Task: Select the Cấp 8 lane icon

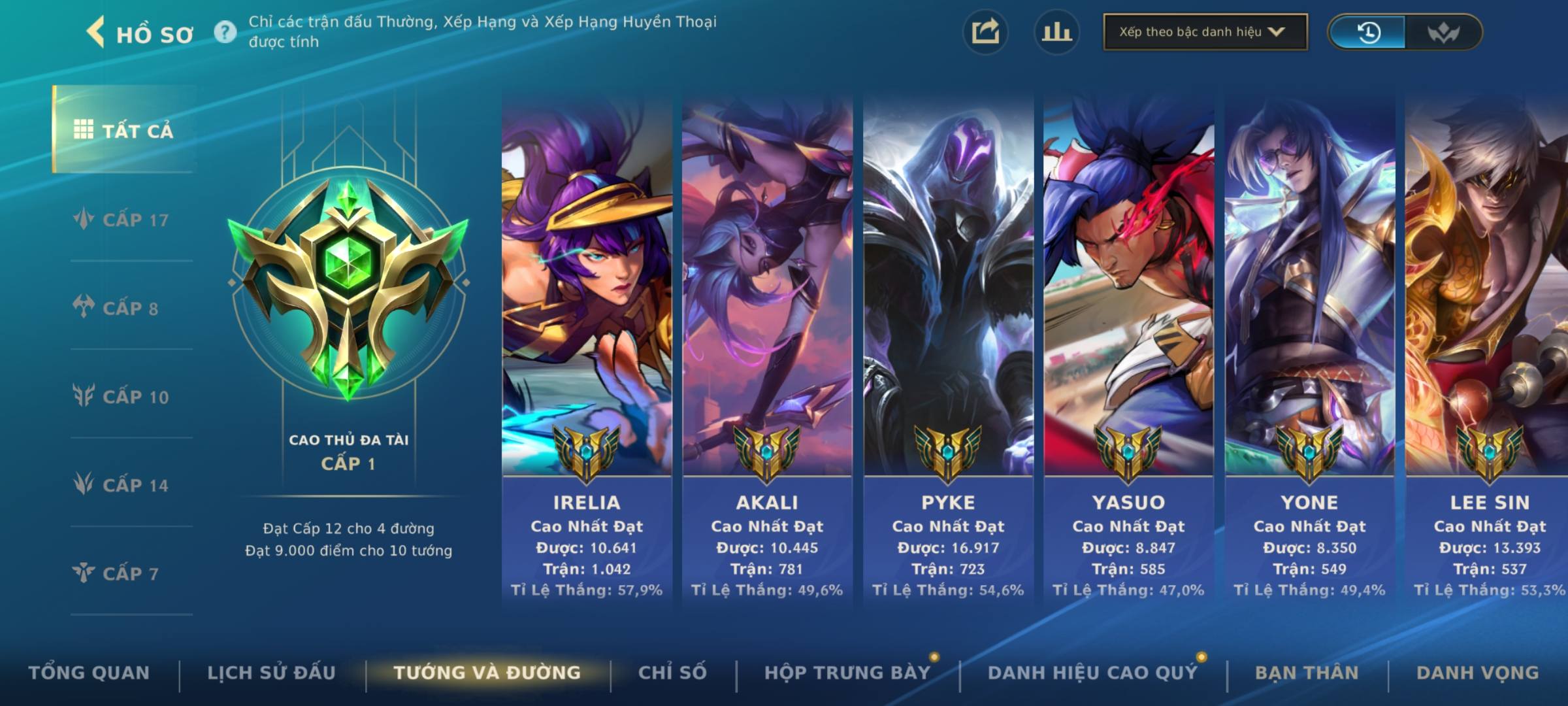Action: [84, 308]
